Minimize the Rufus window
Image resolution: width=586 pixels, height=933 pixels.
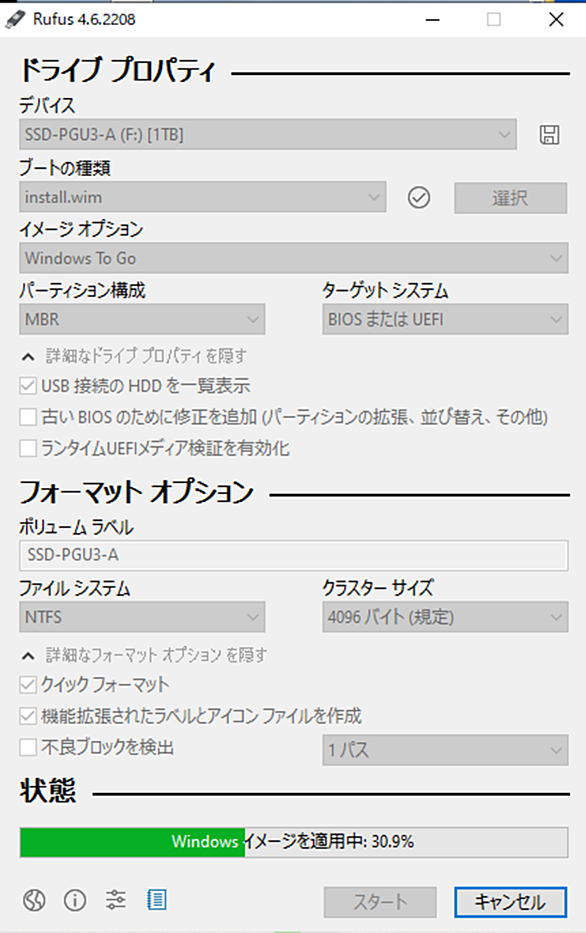coord(433,20)
